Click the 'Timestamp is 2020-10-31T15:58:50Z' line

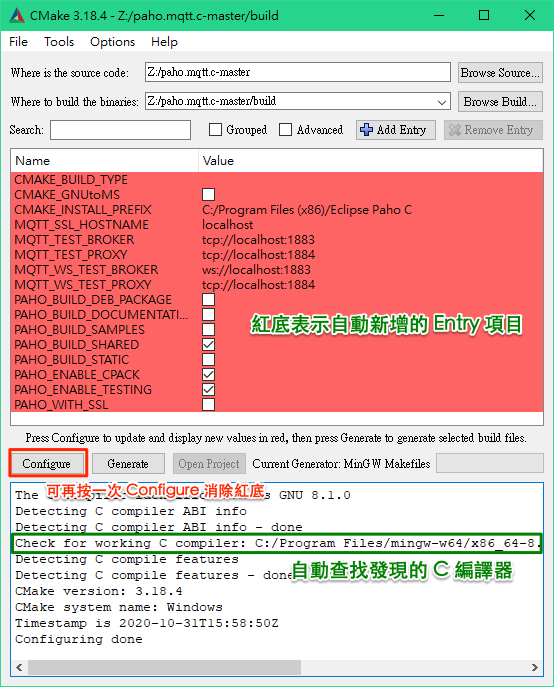click(146, 623)
